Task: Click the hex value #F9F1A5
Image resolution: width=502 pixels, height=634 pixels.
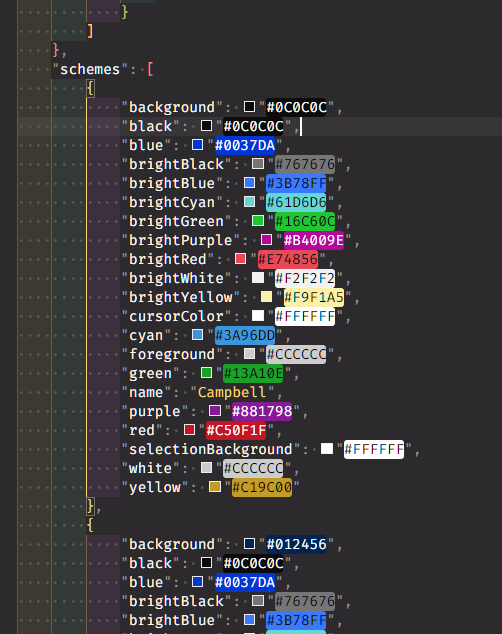Action: [x=314, y=297]
